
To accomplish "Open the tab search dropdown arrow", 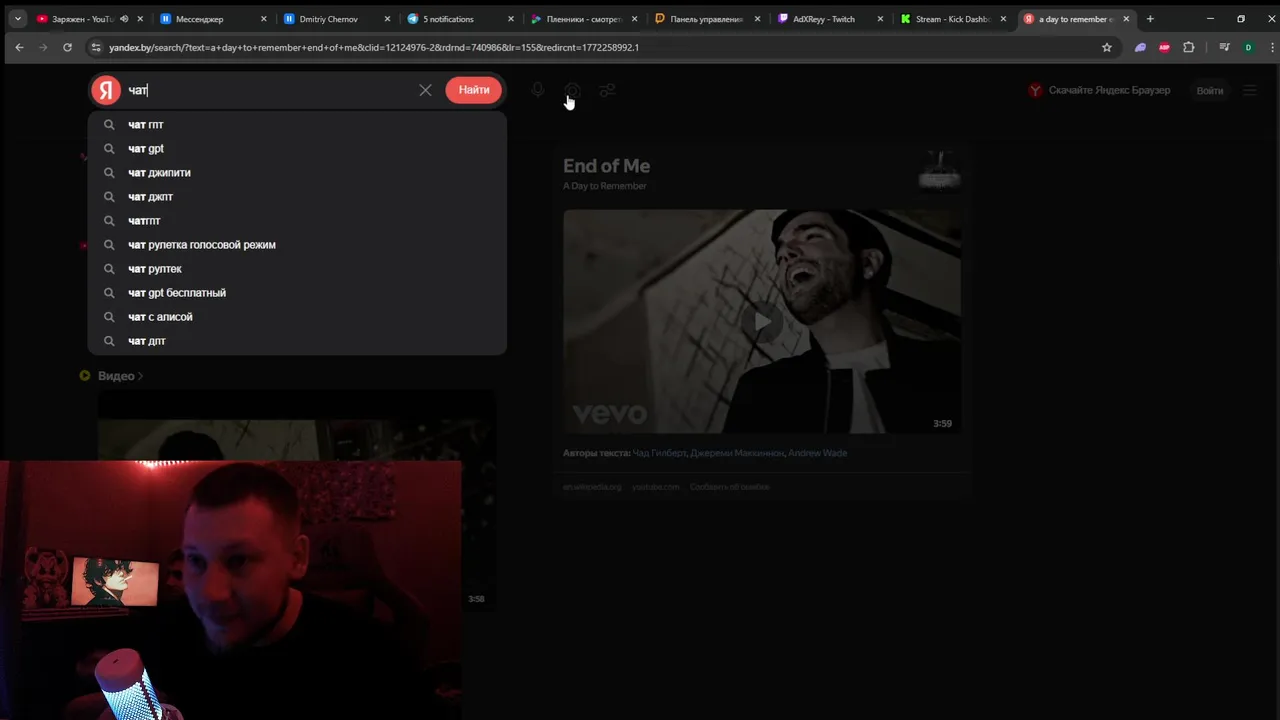I will [17, 18].
